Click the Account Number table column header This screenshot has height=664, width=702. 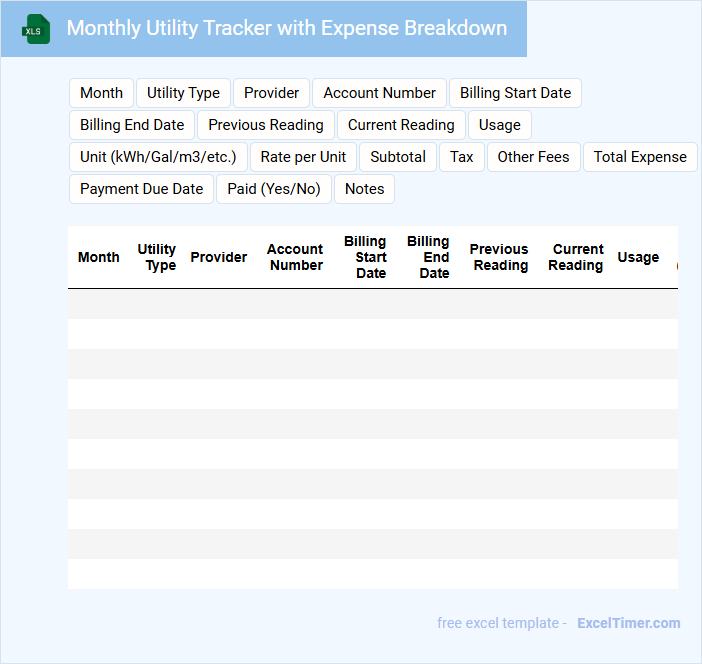295,257
